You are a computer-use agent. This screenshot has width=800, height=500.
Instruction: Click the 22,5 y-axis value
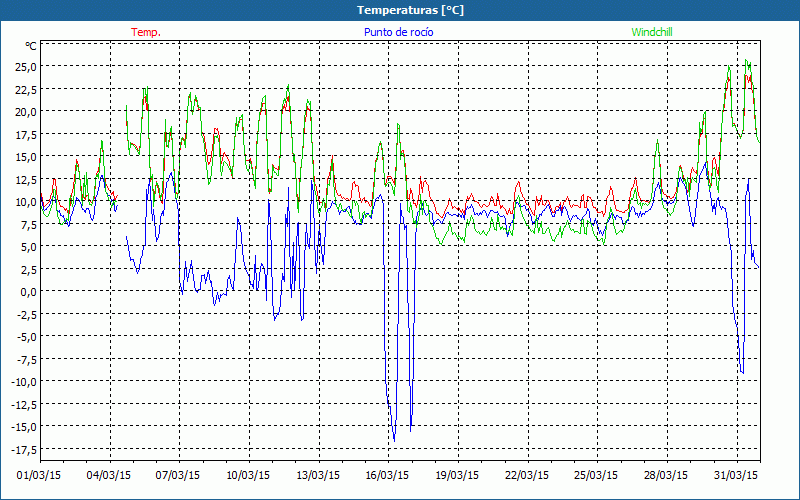26,89
